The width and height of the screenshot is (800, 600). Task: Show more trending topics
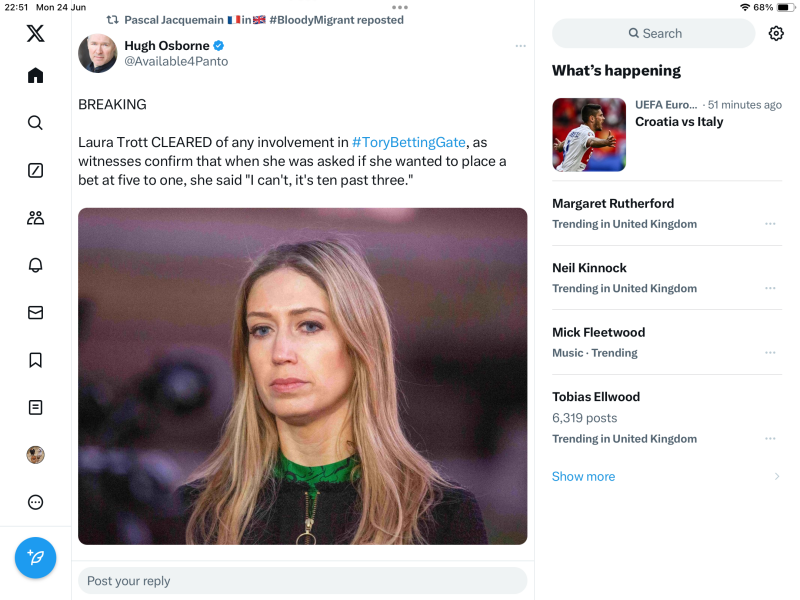(583, 476)
